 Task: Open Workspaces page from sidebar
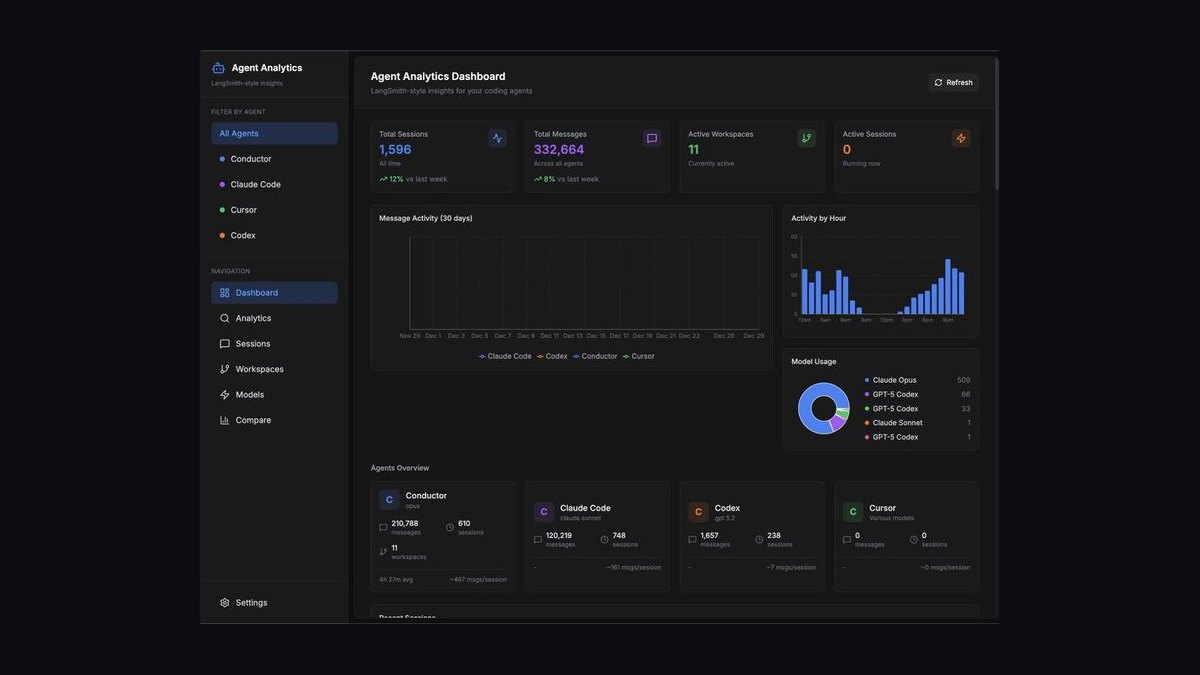pyautogui.click(x=274, y=369)
